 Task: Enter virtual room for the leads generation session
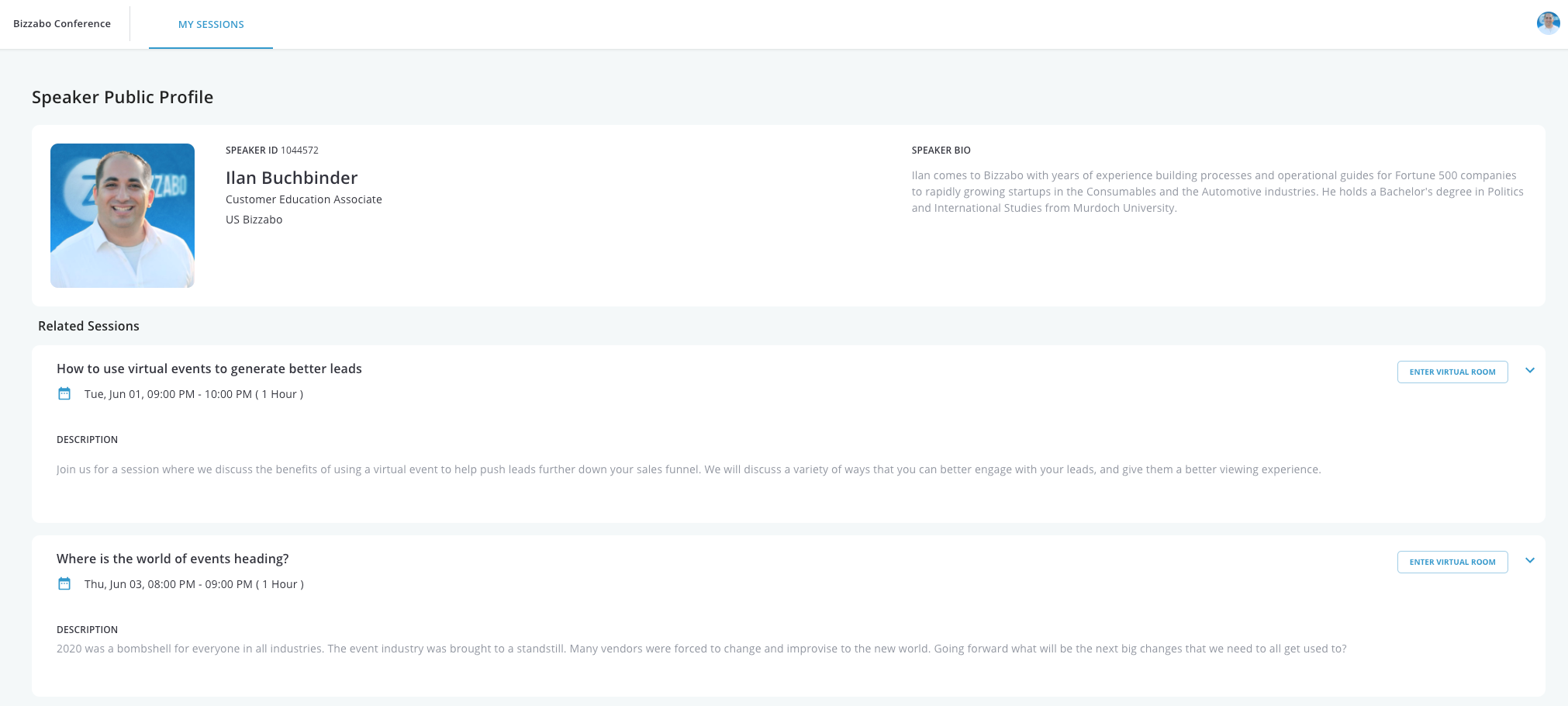[1452, 372]
